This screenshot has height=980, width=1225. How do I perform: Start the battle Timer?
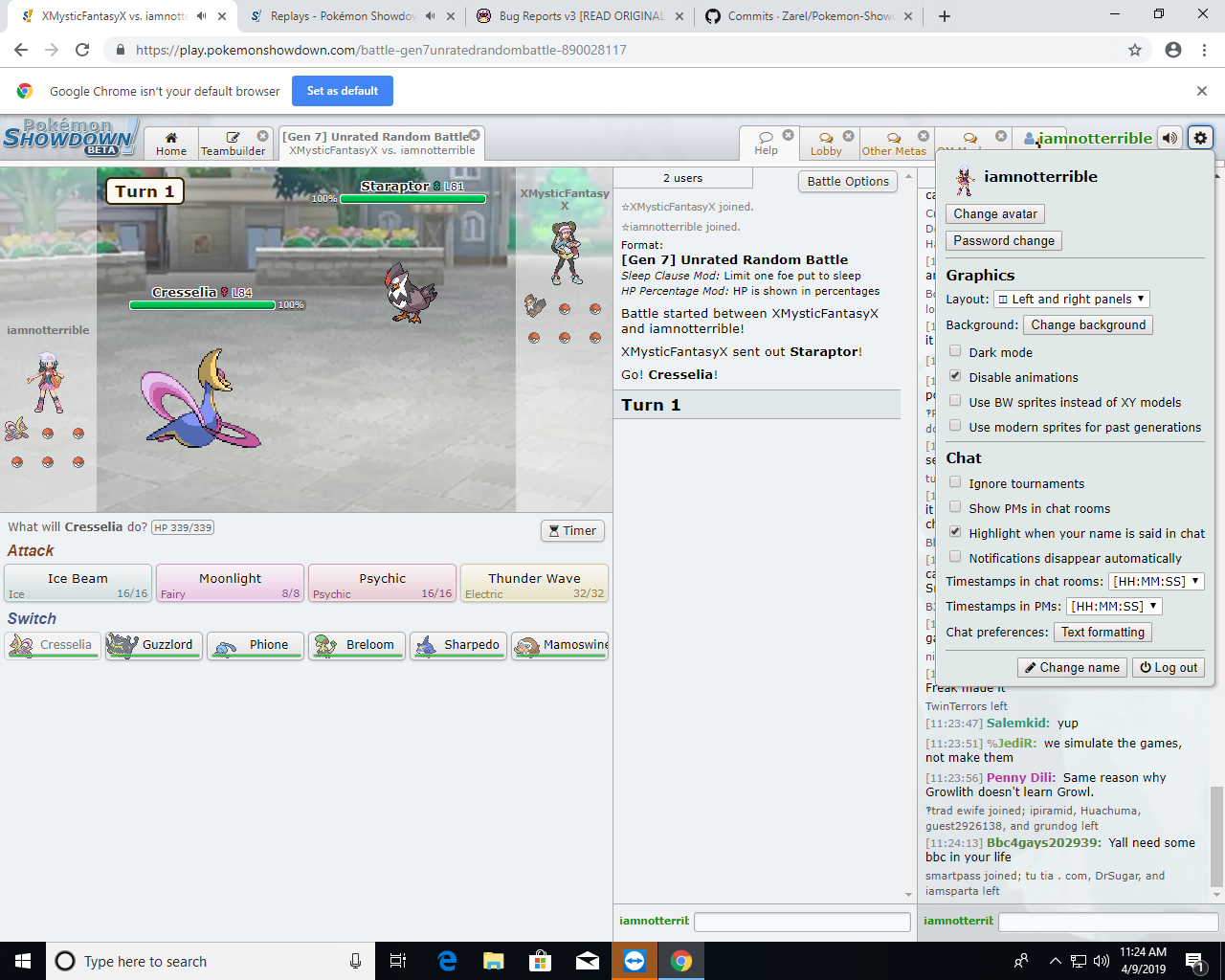572,530
